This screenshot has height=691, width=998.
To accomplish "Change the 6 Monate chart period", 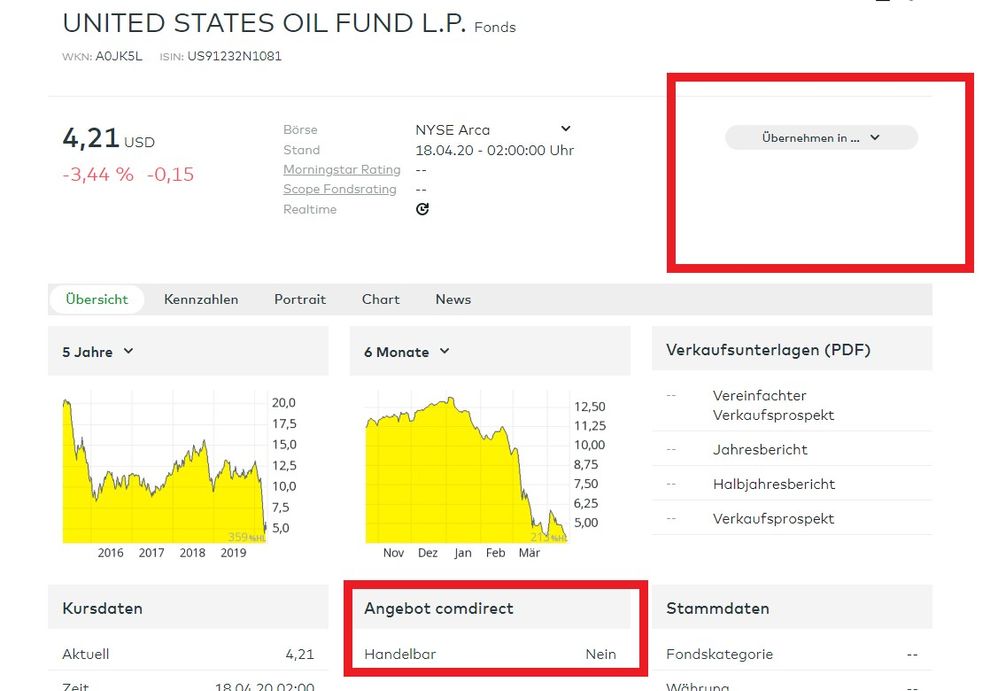I will tap(407, 352).
